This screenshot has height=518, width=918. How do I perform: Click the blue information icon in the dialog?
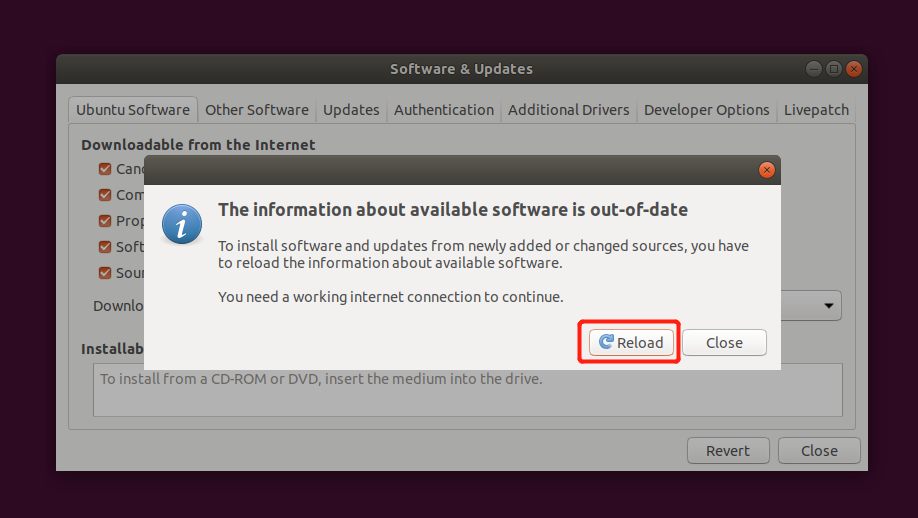point(181,224)
